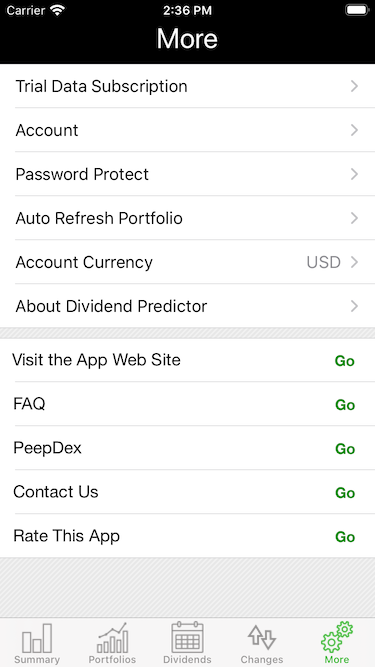Tap the Changes up-down arrows icon
Image resolution: width=375 pixels, height=667 pixels.
coord(262,637)
